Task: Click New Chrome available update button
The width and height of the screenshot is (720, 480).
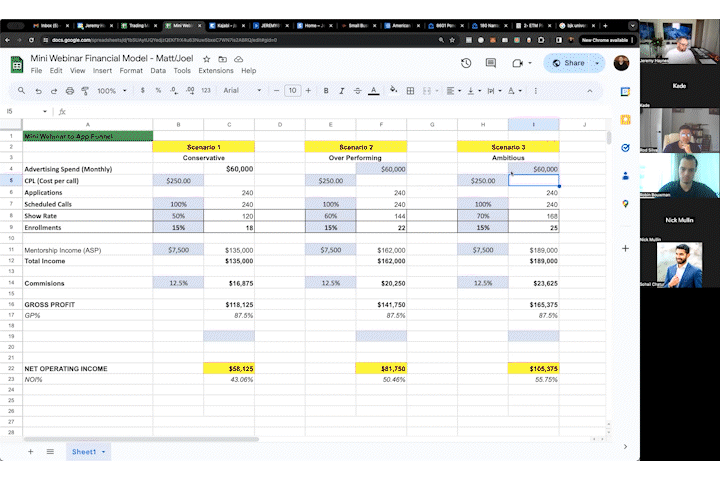Action: 608,40
